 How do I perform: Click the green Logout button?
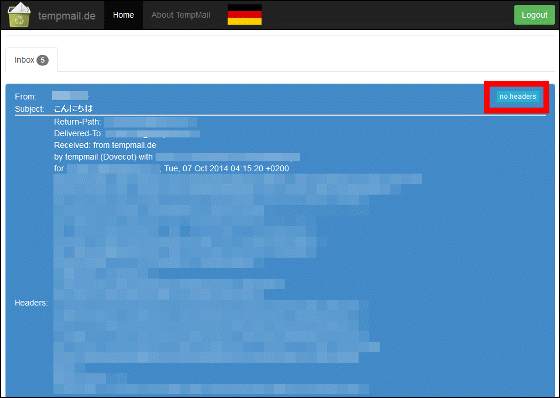point(534,15)
